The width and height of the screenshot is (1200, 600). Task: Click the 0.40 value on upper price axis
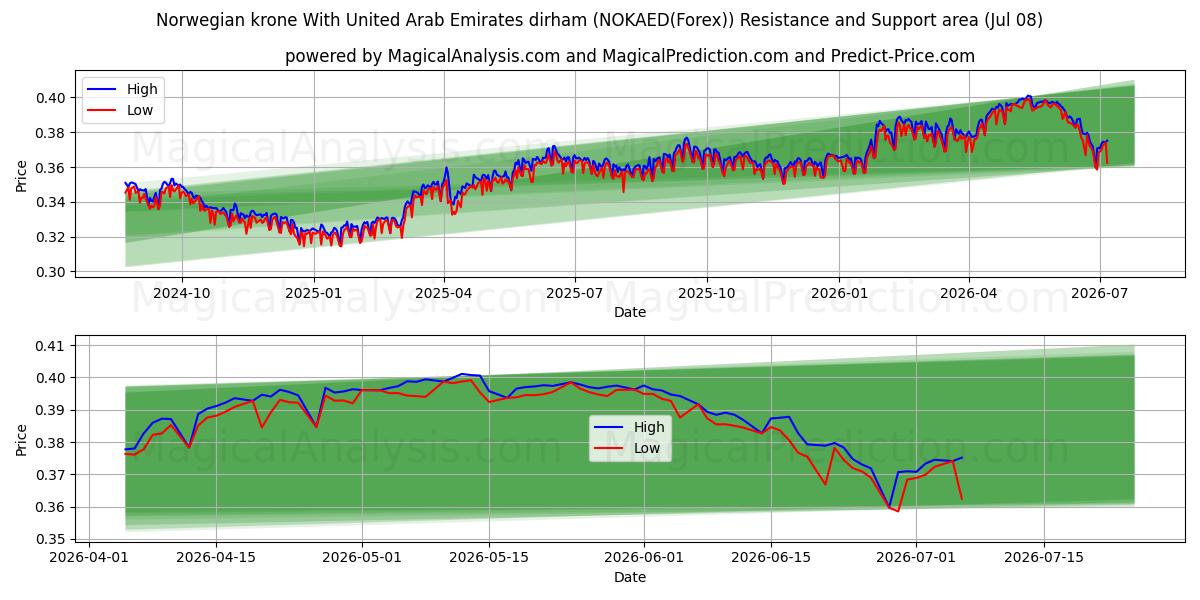tap(52, 98)
